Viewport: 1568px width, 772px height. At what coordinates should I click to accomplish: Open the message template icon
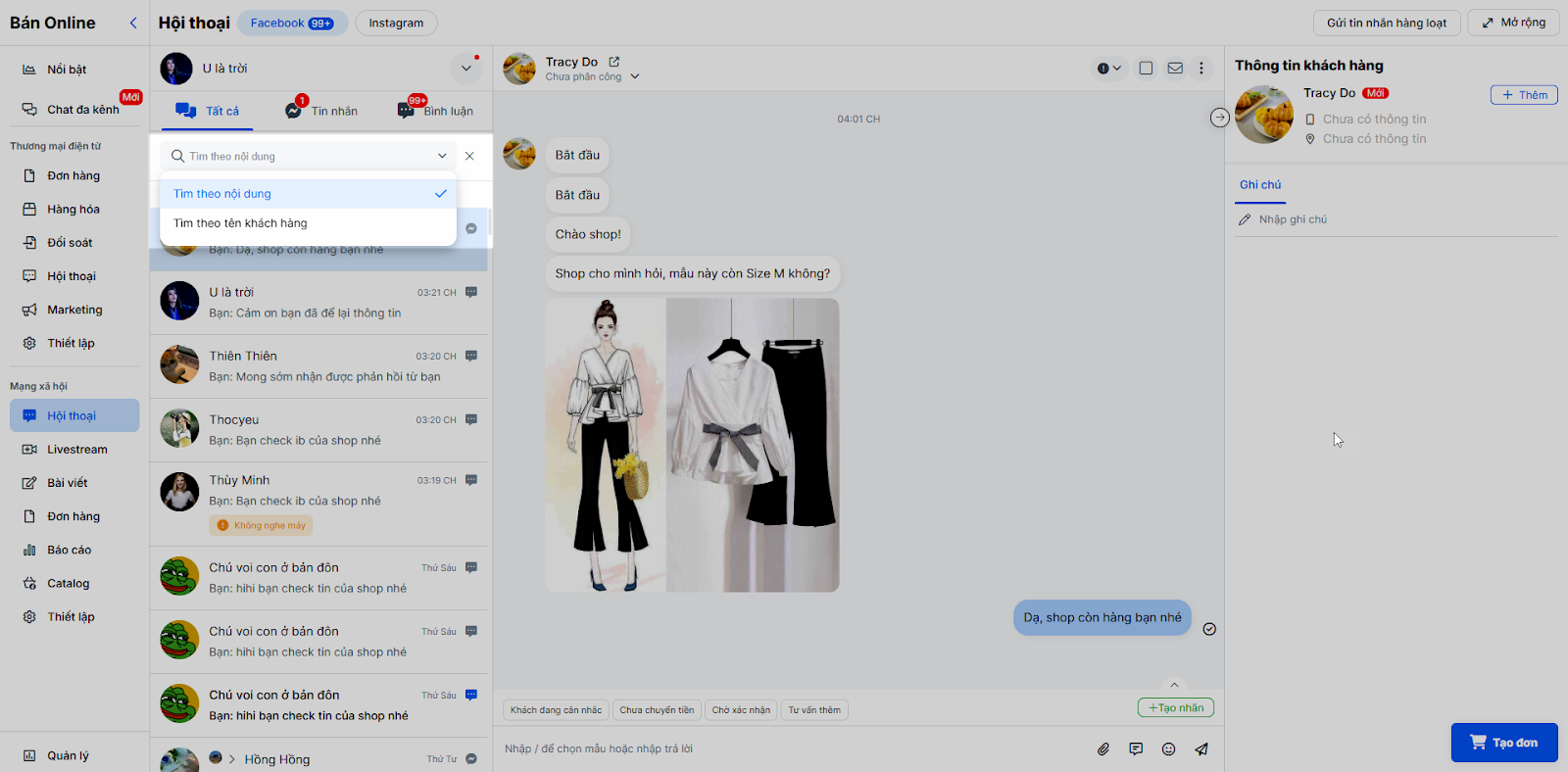click(1136, 749)
